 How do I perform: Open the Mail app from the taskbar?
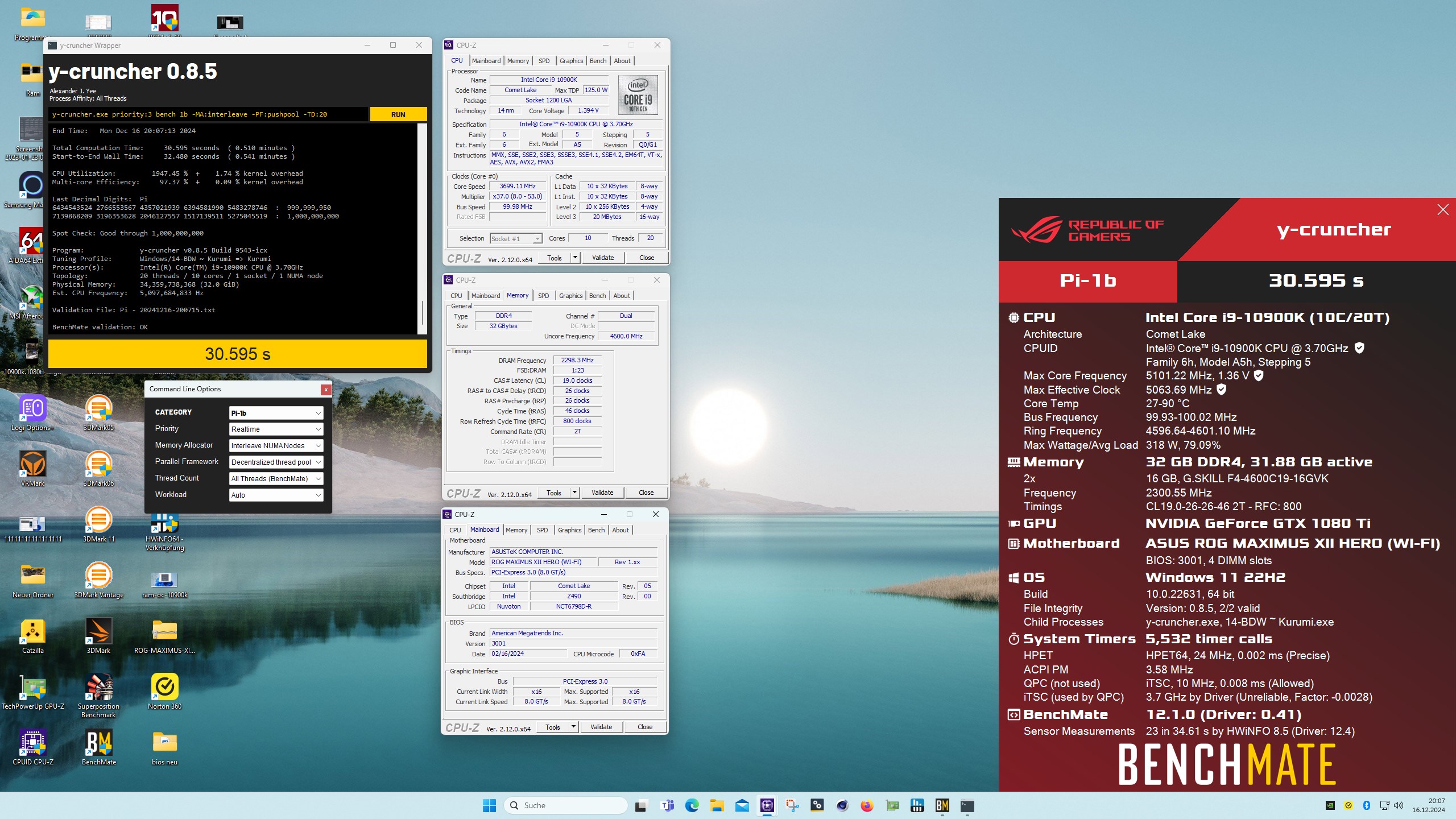742,805
